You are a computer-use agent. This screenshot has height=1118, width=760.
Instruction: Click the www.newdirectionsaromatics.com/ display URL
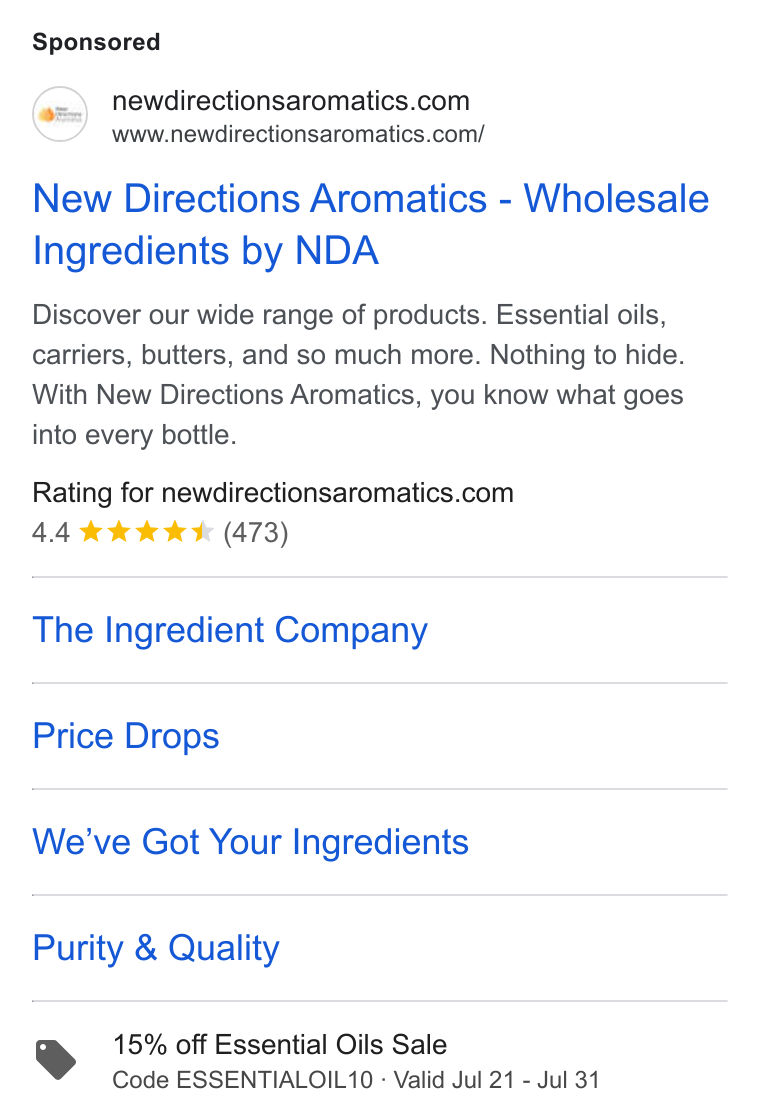pyautogui.click(x=298, y=134)
